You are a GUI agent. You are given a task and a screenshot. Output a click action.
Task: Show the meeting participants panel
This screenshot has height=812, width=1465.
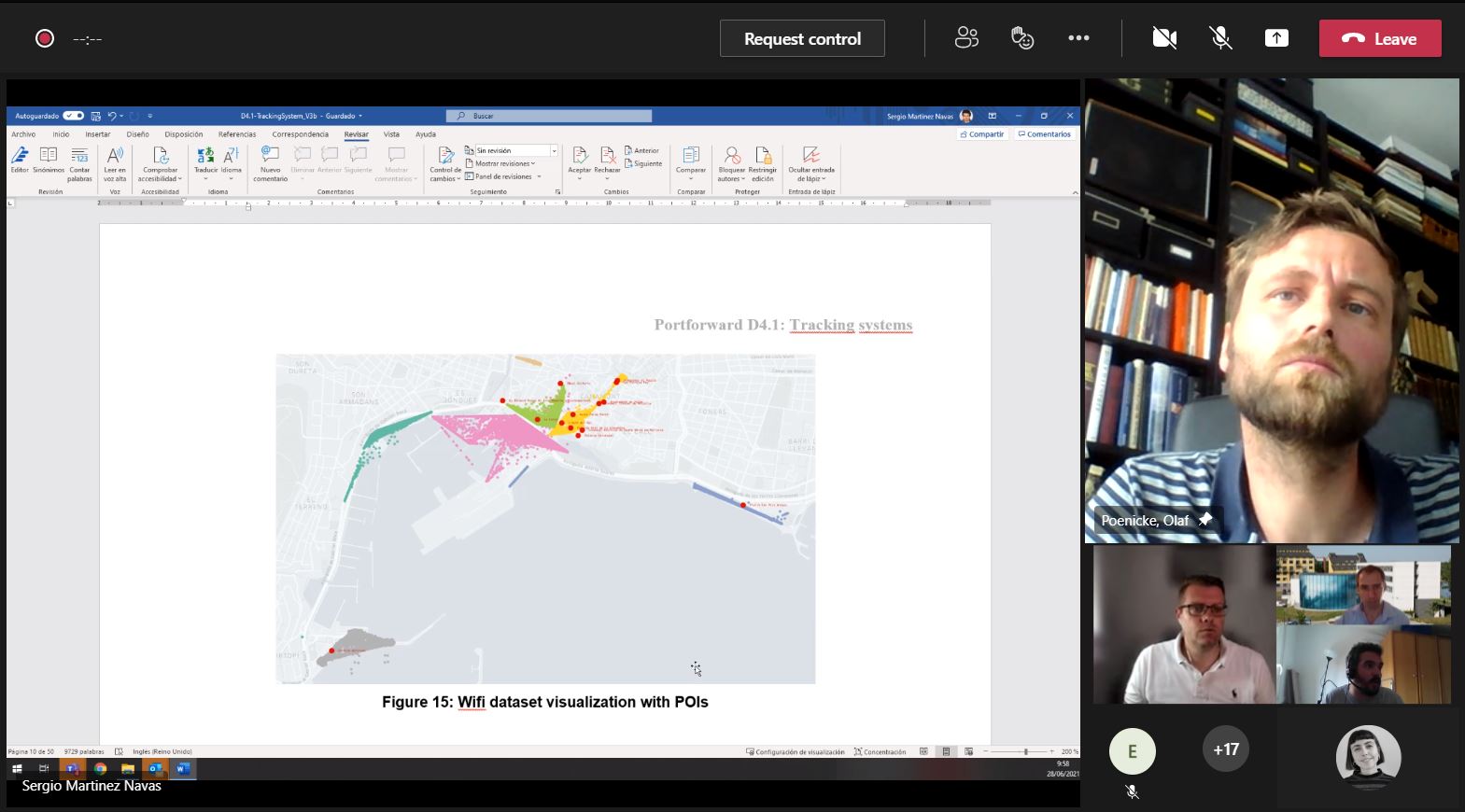pyautogui.click(x=966, y=37)
